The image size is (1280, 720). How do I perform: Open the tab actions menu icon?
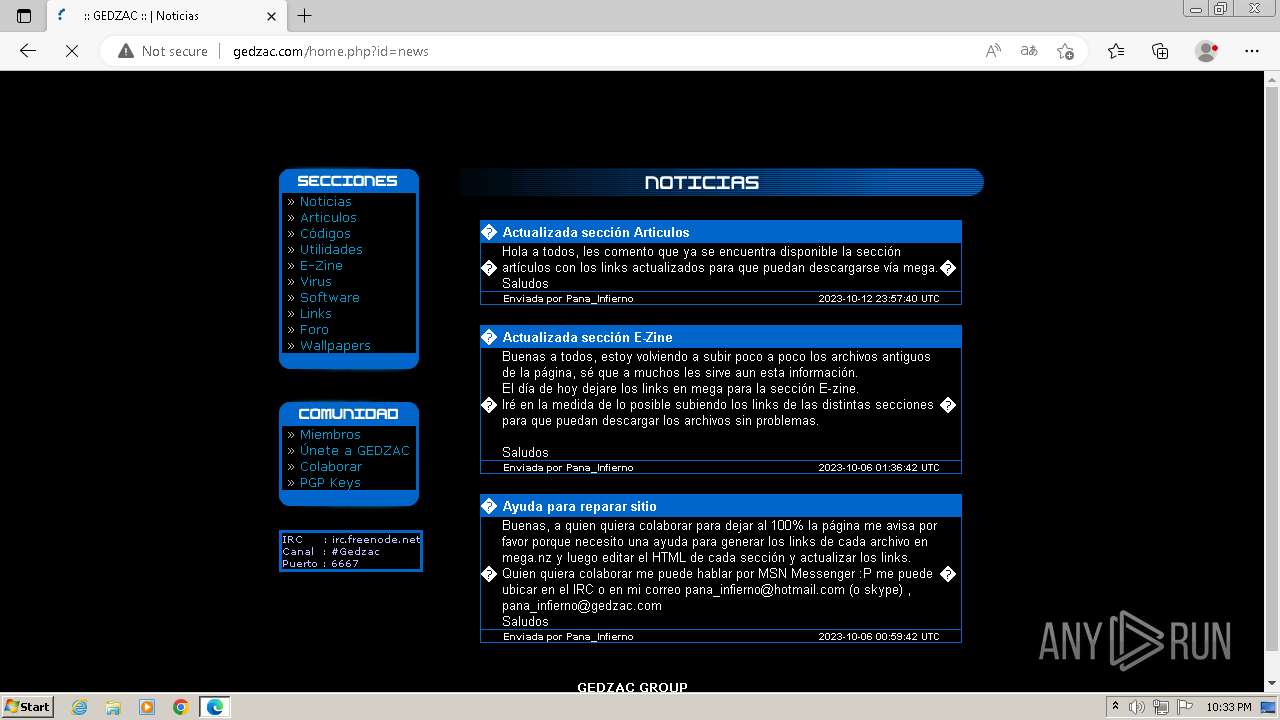[24, 16]
